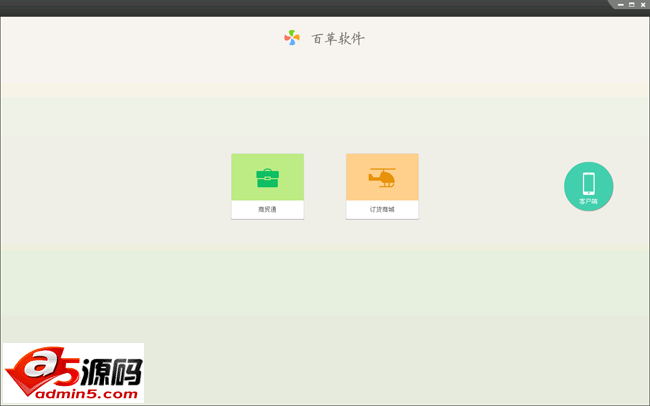This screenshot has width=650, height=406.
Task: Open the 商贸通 briefcase tile
Action: point(267,186)
